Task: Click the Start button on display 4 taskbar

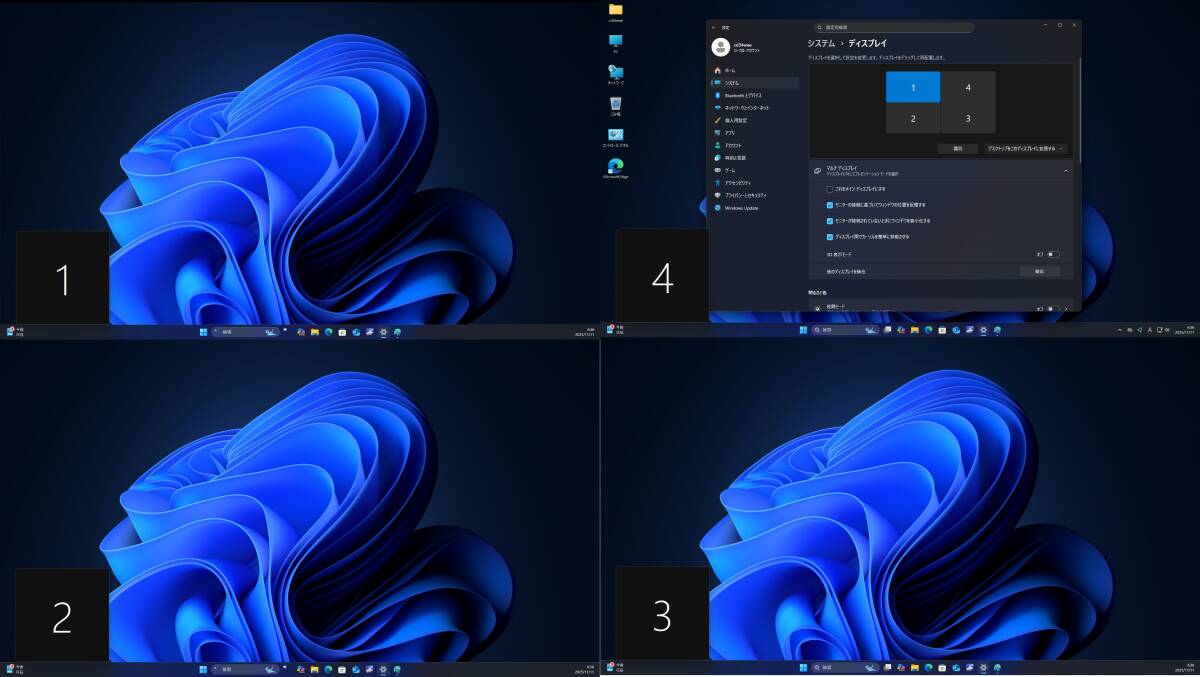Action: (803, 330)
